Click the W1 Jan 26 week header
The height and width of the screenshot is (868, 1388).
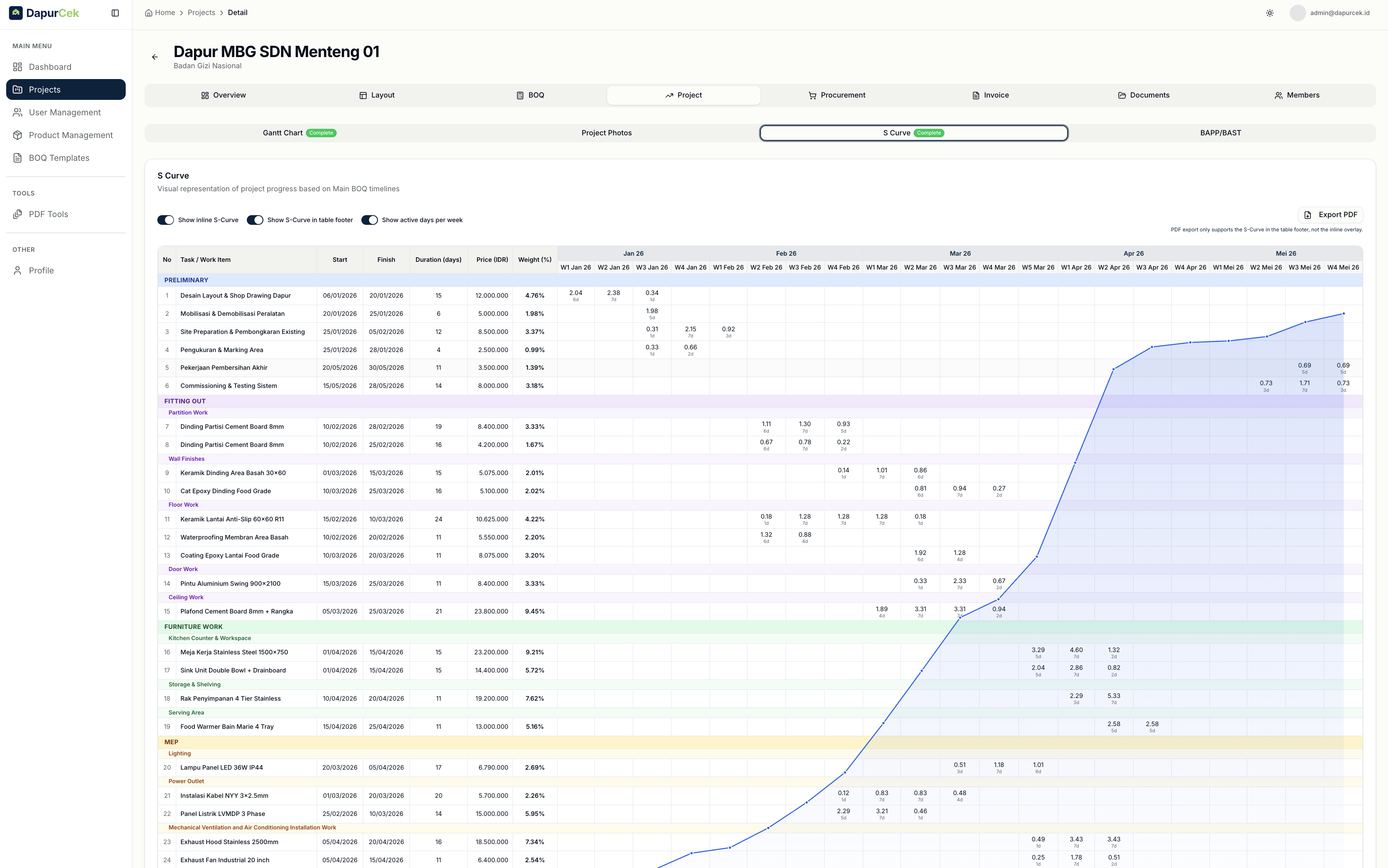[x=576, y=268]
